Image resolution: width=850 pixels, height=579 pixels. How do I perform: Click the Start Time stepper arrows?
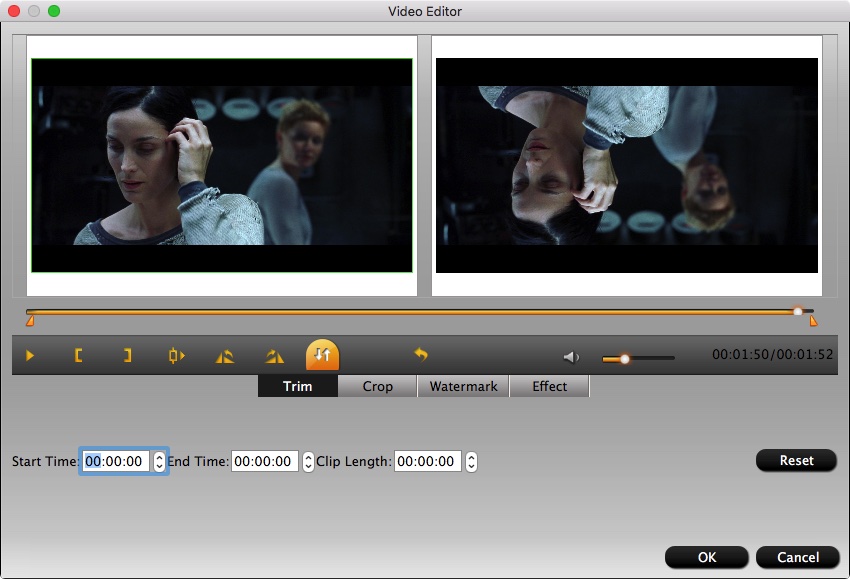[159, 462]
